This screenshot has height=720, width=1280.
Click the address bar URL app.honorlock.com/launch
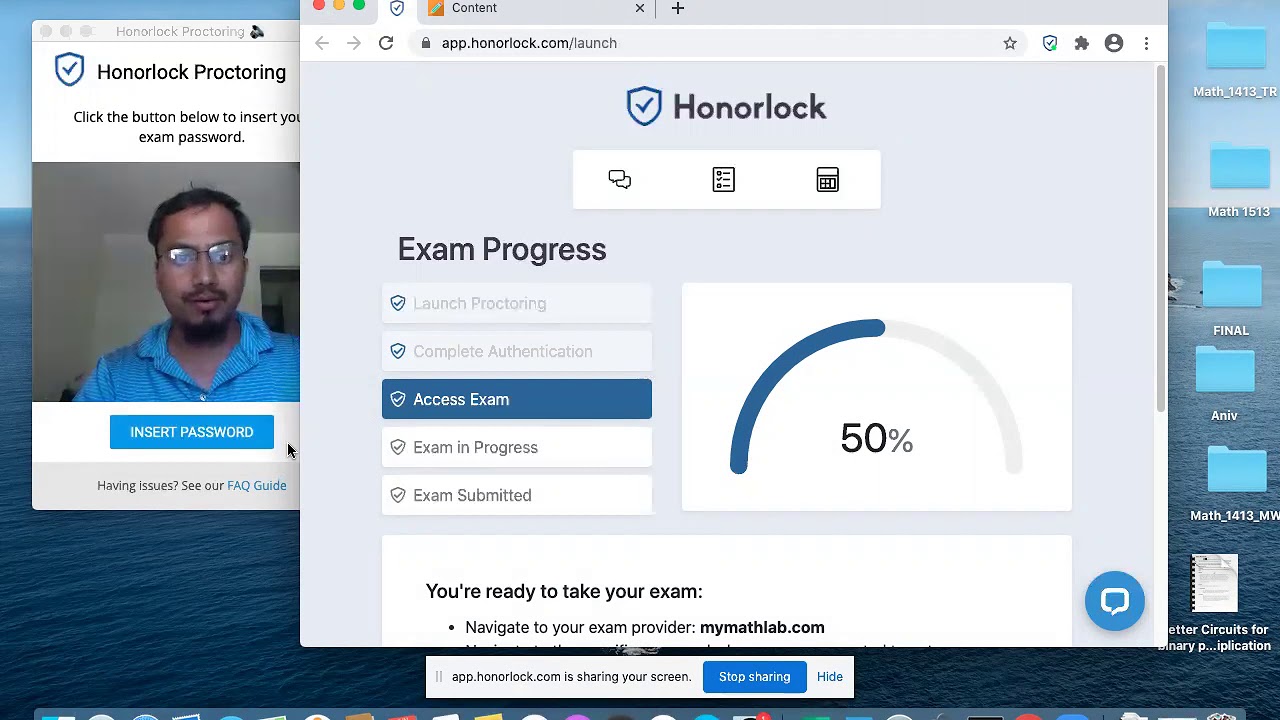(529, 43)
